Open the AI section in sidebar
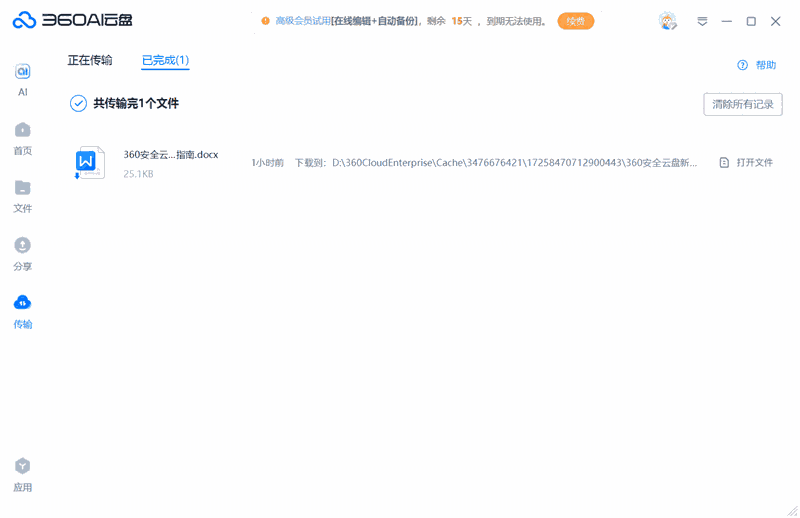The image size is (800, 518). (x=22, y=80)
